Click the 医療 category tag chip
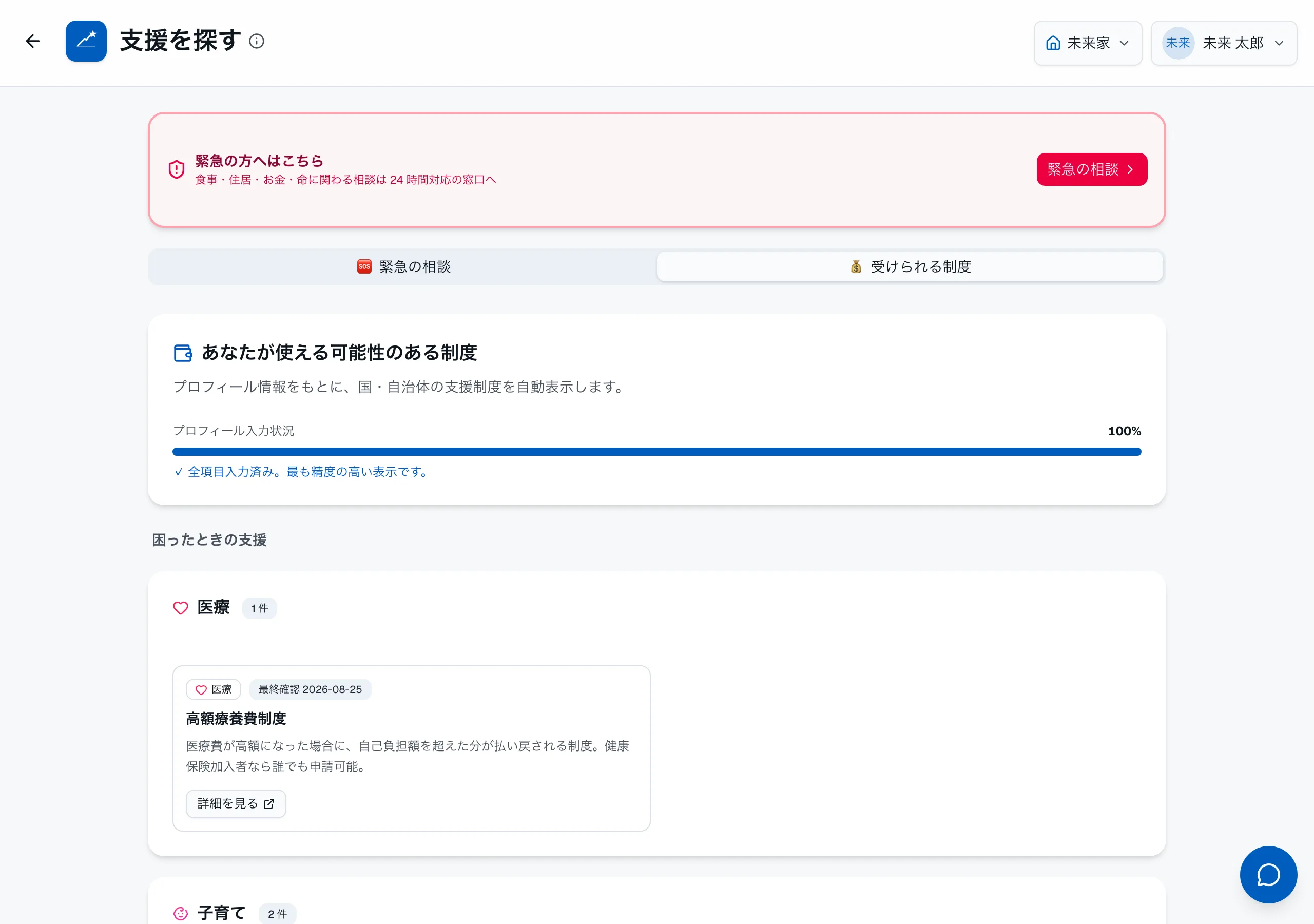1314x924 pixels. [x=214, y=689]
